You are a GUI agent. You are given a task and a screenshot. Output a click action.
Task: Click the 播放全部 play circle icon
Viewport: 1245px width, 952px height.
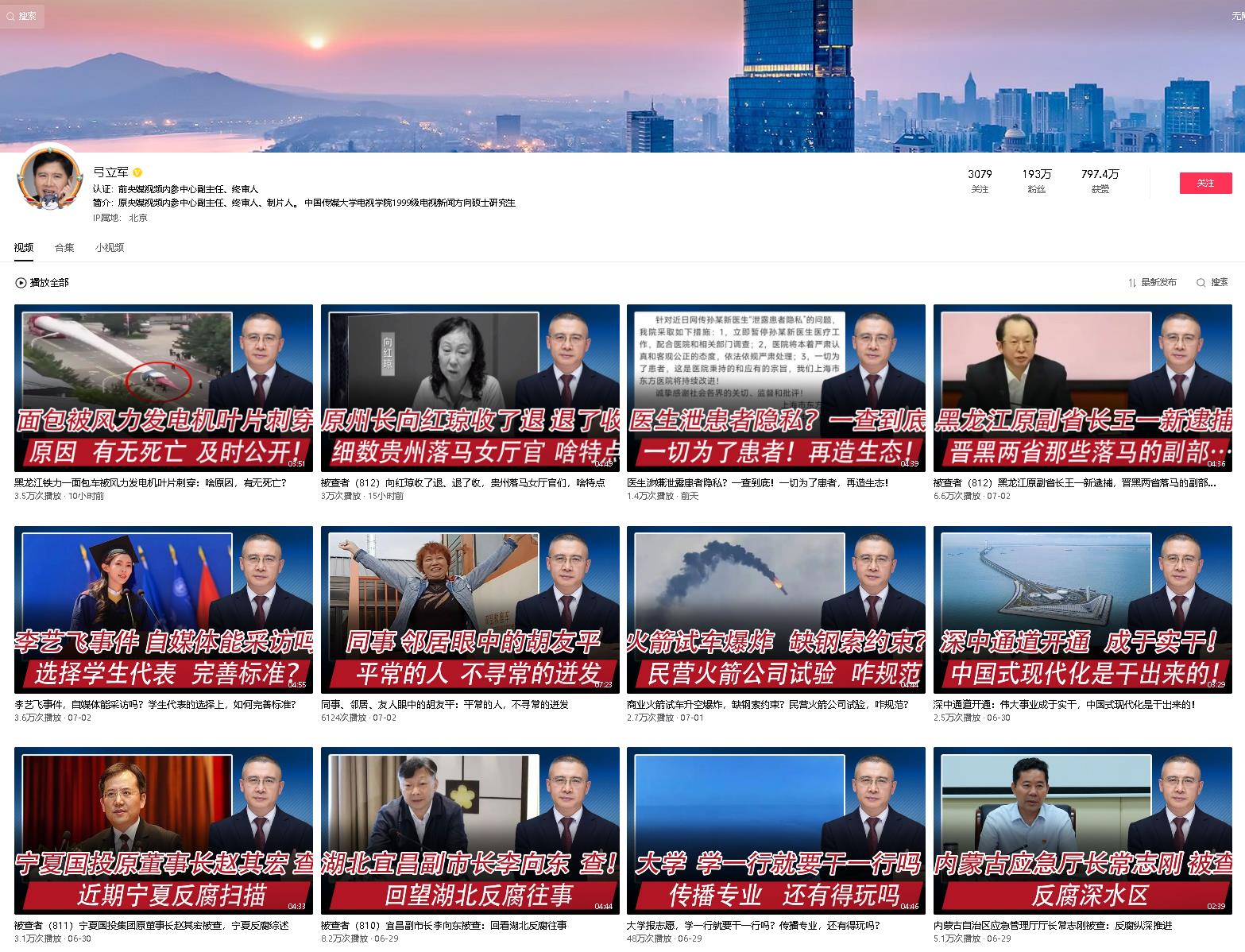point(21,283)
